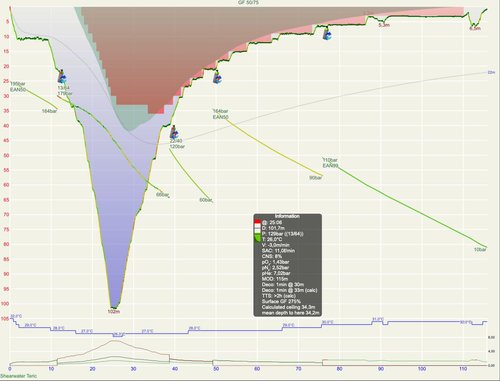This screenshot has width=500, height=381.
Task: Click the 26,7°C minimum temperature label
Action: tap(118, 334)
